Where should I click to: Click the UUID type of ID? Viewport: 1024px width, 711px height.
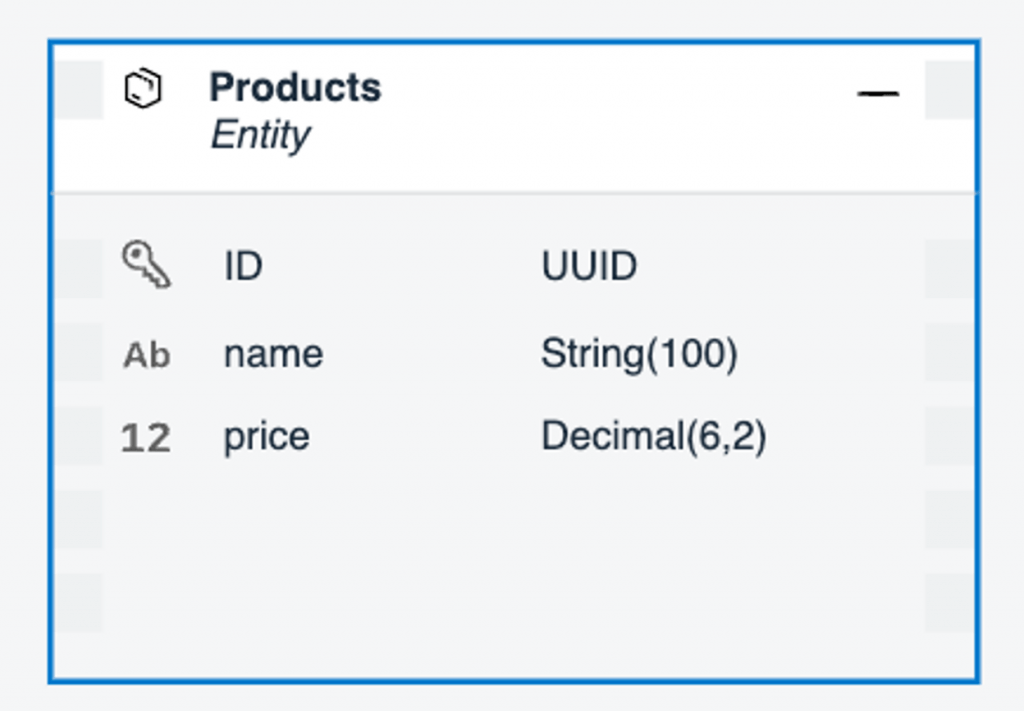pos(589,266)
